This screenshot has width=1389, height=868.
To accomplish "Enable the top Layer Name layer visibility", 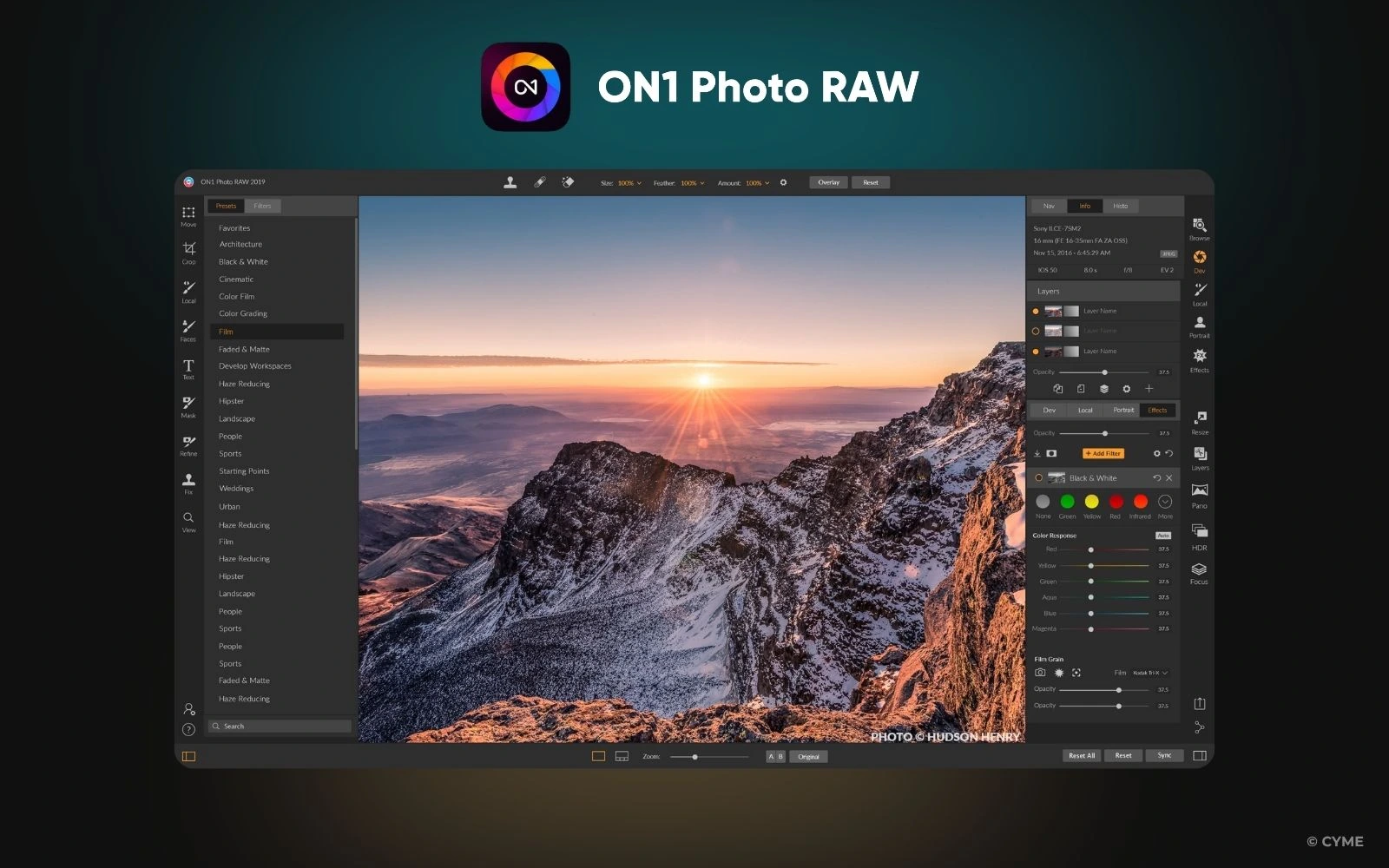I will 1037,310.
